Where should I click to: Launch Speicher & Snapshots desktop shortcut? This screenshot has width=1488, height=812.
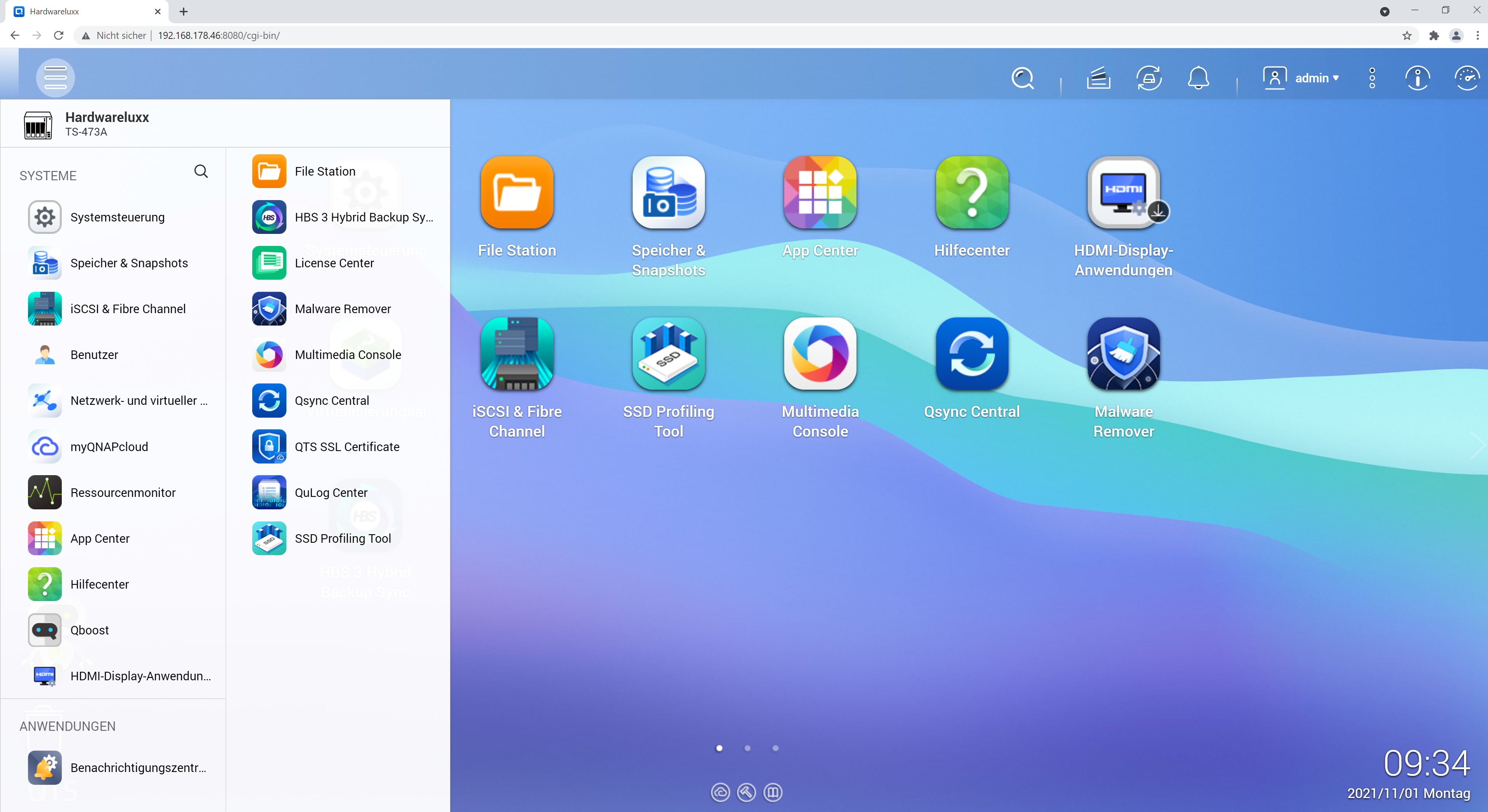coord(668,192)
